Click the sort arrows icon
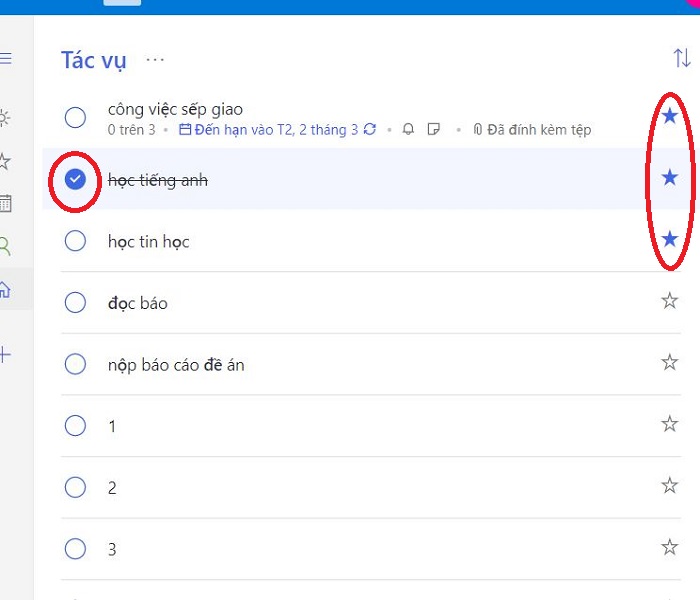The image size is (700, 600). (682, 58)
